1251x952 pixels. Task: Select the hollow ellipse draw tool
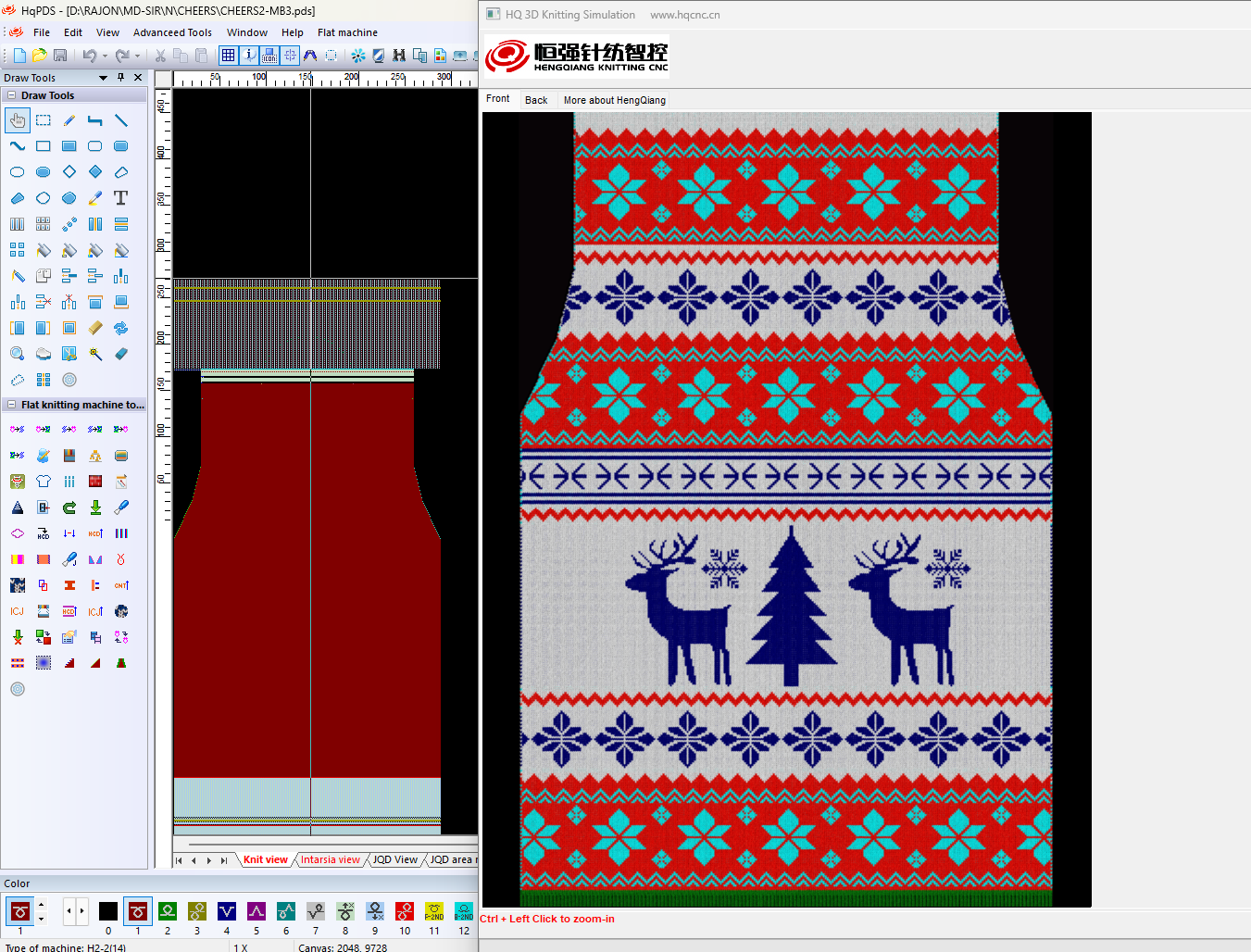pyautogui.click(x=18, y=172)
